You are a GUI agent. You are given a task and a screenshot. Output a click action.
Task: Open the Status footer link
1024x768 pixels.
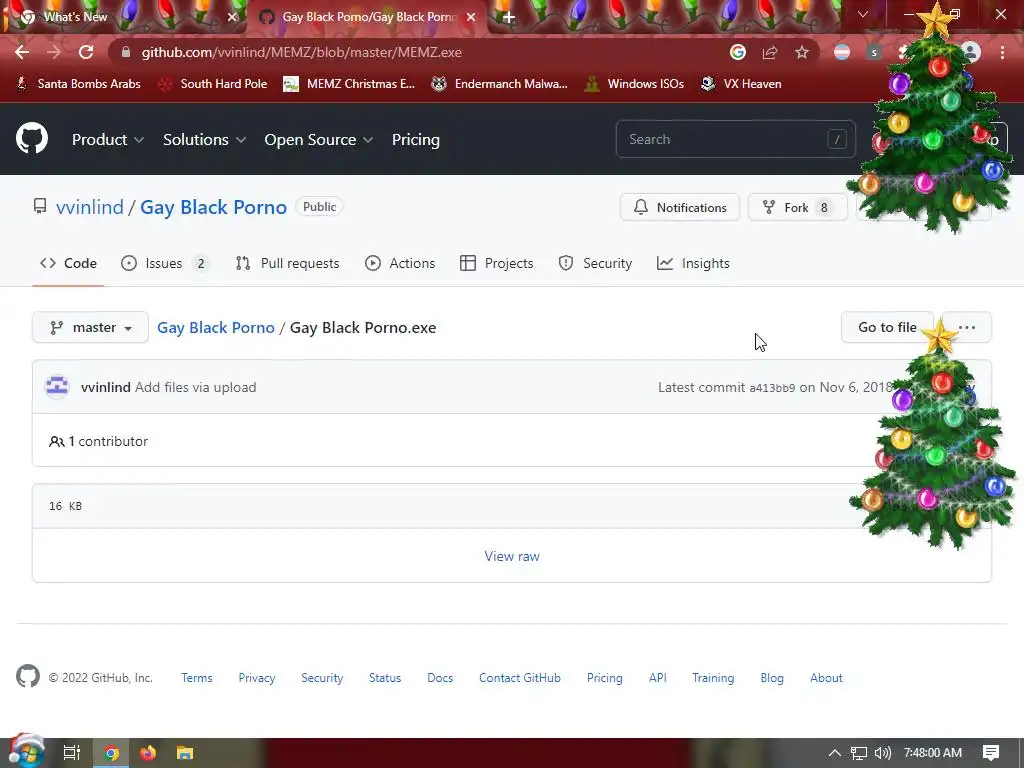click(x=385, y=678)
